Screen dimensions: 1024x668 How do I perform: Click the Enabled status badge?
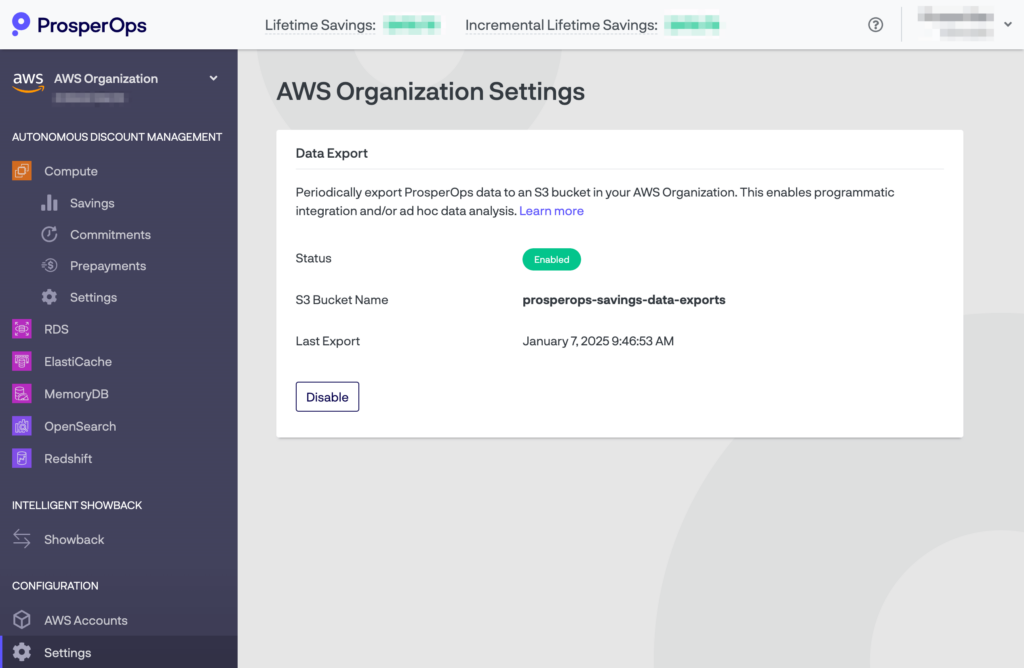pyautogui.click(x=551, y=259)
